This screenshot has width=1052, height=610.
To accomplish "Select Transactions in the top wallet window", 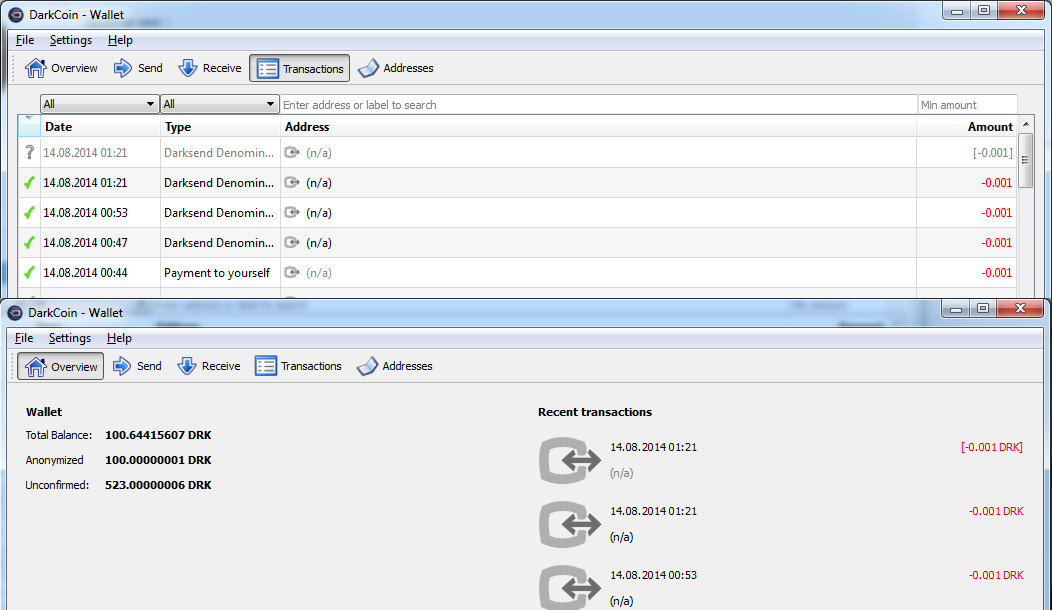I will (299, 68).
